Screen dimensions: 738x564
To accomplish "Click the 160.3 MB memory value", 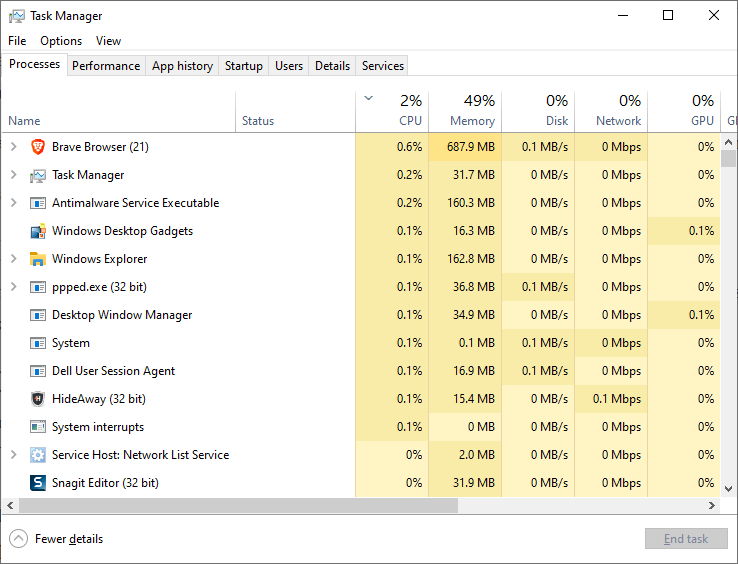I will pos(471,203).
